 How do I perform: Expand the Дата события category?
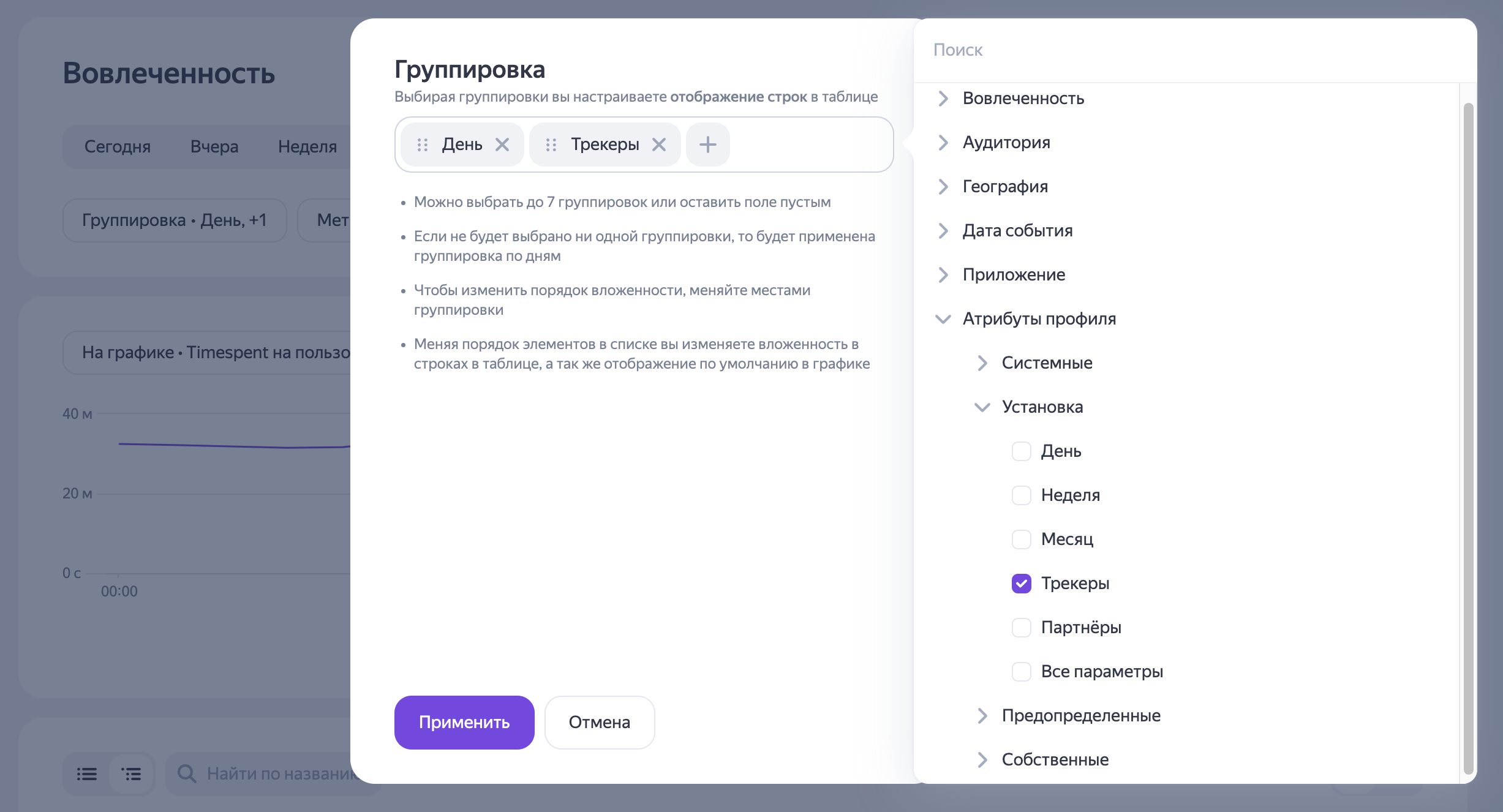click(943, 231)
